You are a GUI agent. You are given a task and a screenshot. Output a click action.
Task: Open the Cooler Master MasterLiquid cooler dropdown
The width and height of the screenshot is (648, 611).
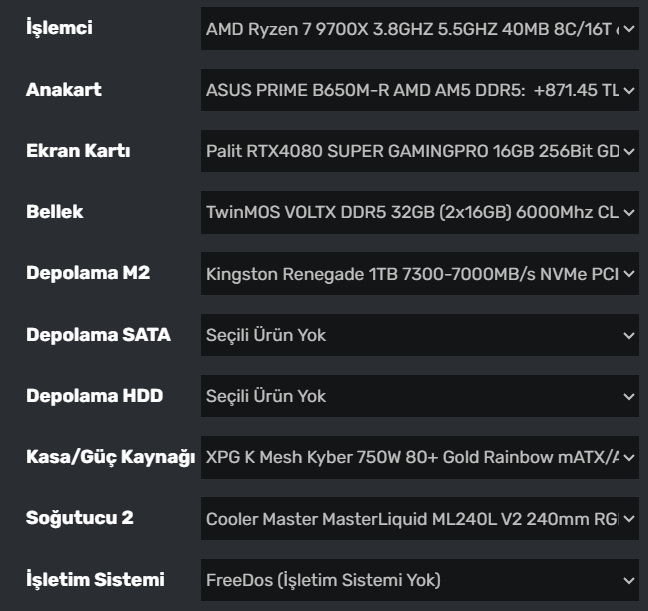pyautogui.click(x=410, y=519)
